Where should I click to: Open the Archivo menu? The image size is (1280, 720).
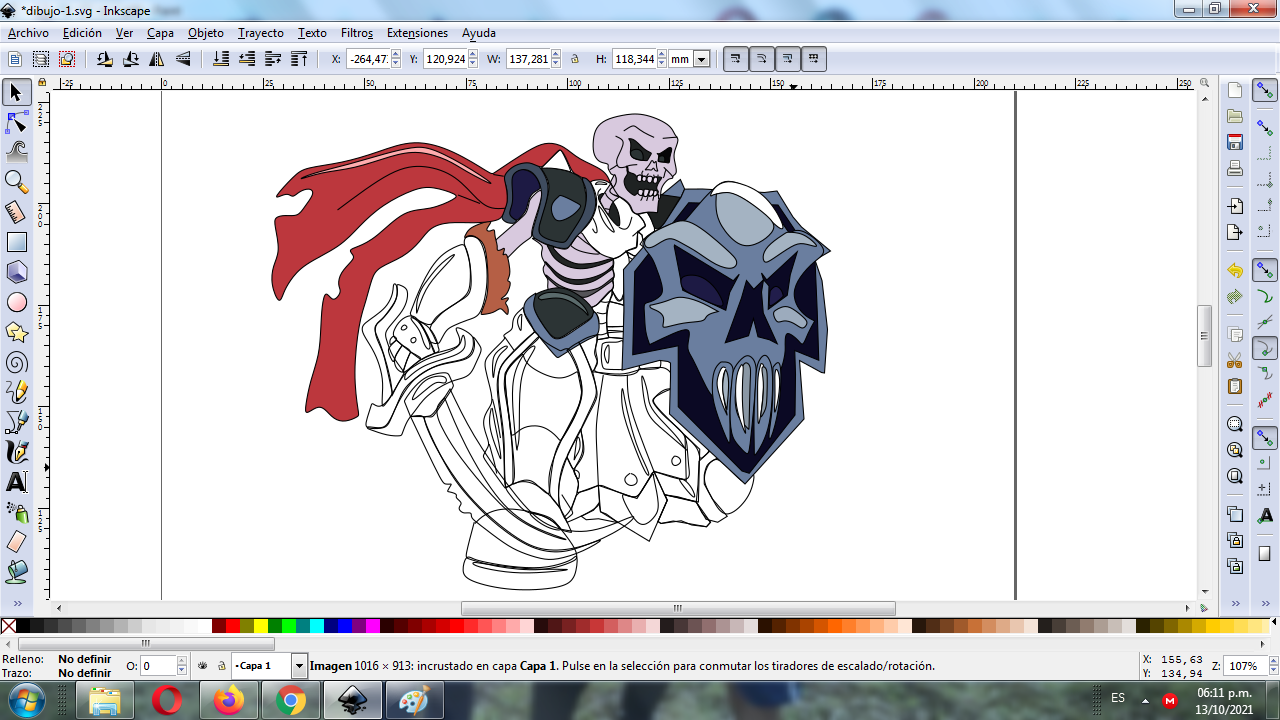28,33
